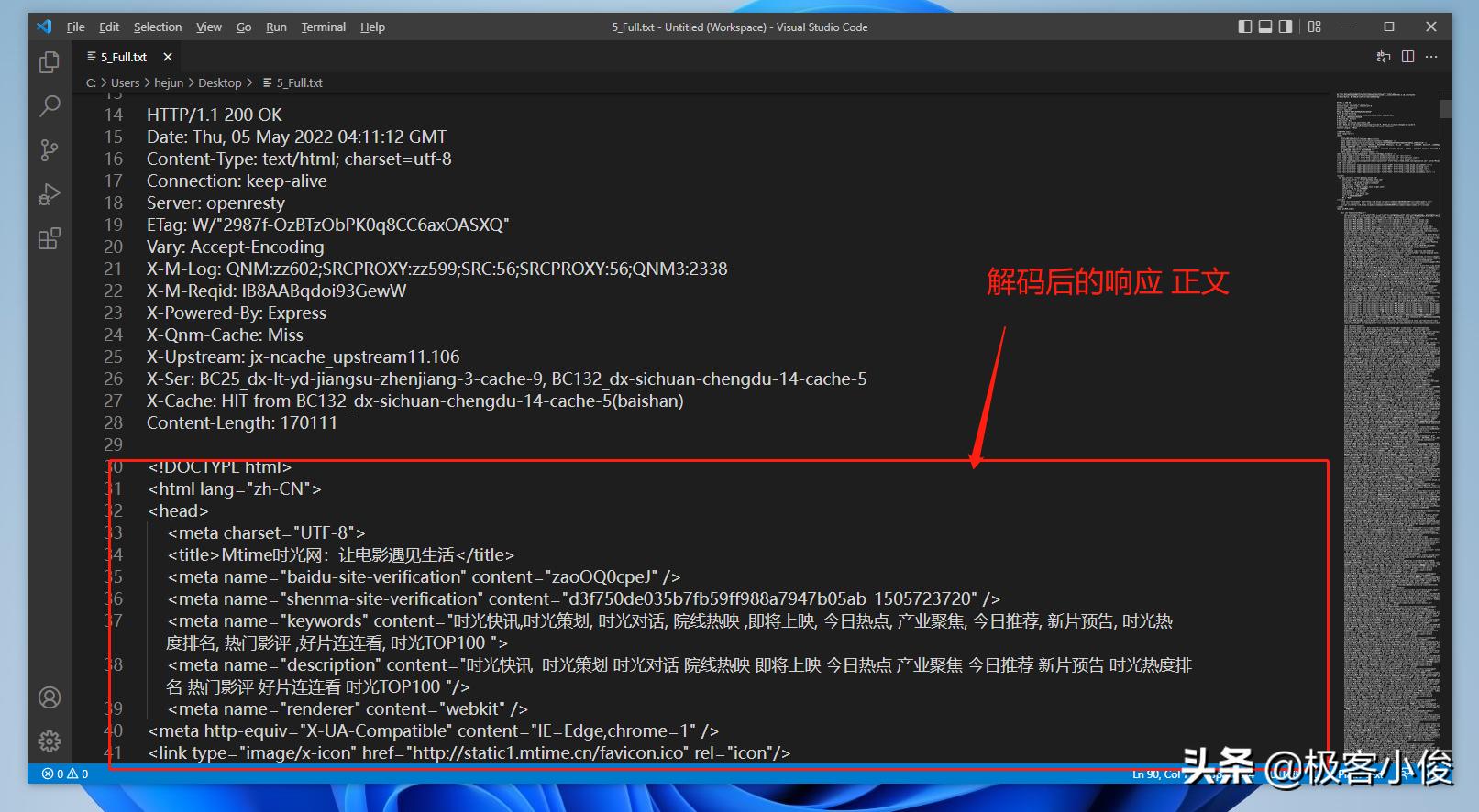Click the "X-Cache: HIT from" line

(x=414, y=401)
